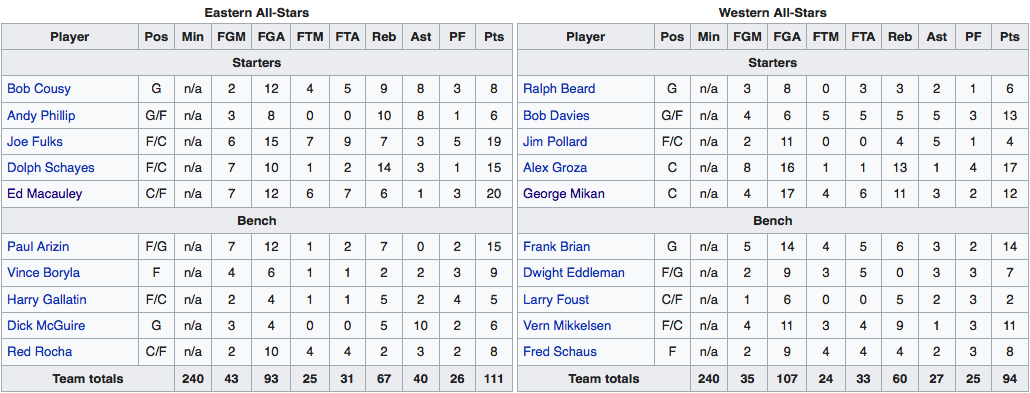
Task: Open the Dwight Eddleman link
Action: tap(573, 273)
